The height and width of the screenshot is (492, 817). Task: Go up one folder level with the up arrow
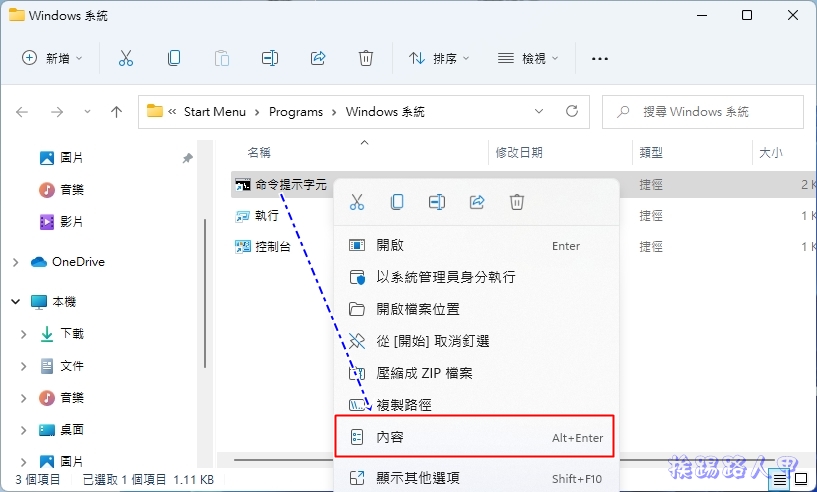click(x=116, y=112)
